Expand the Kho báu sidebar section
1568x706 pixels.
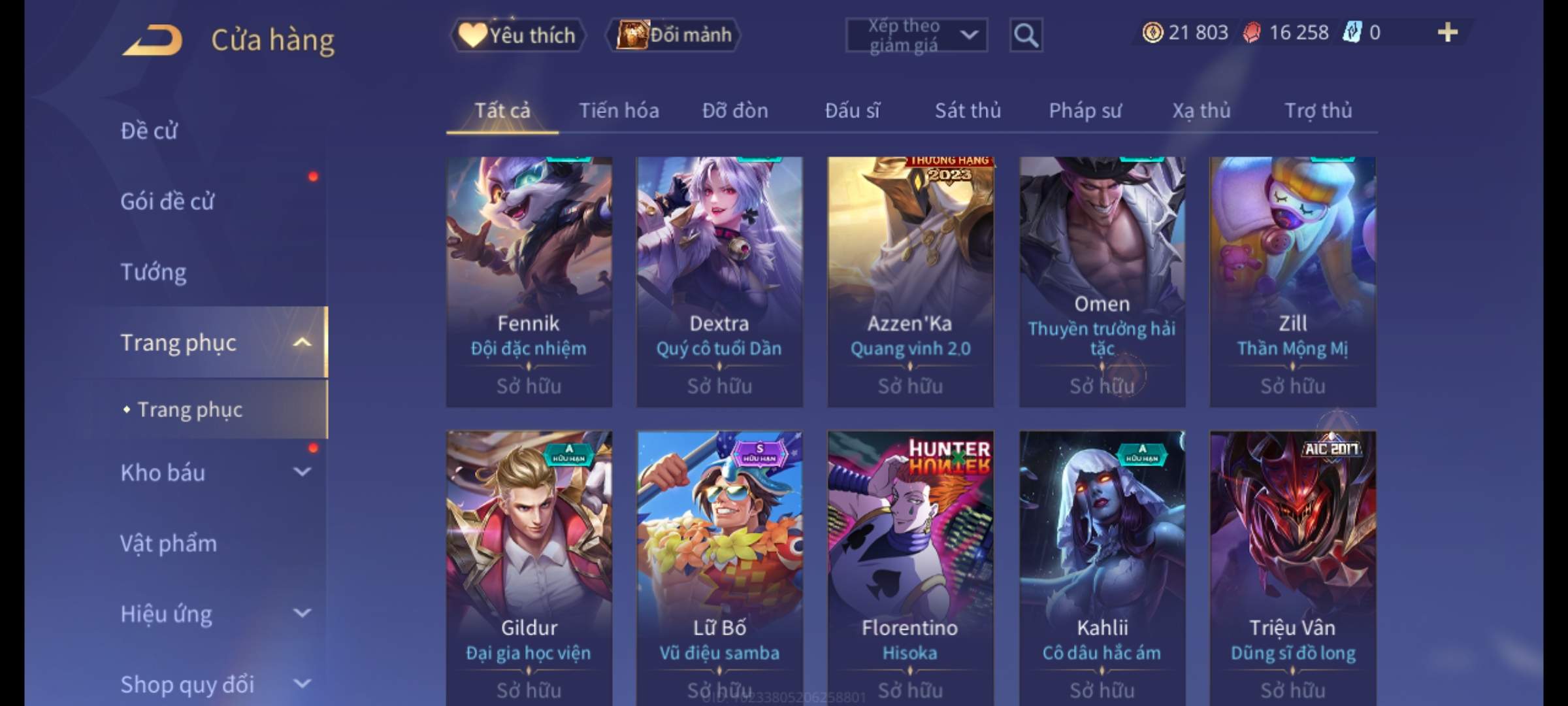(302, 472)
